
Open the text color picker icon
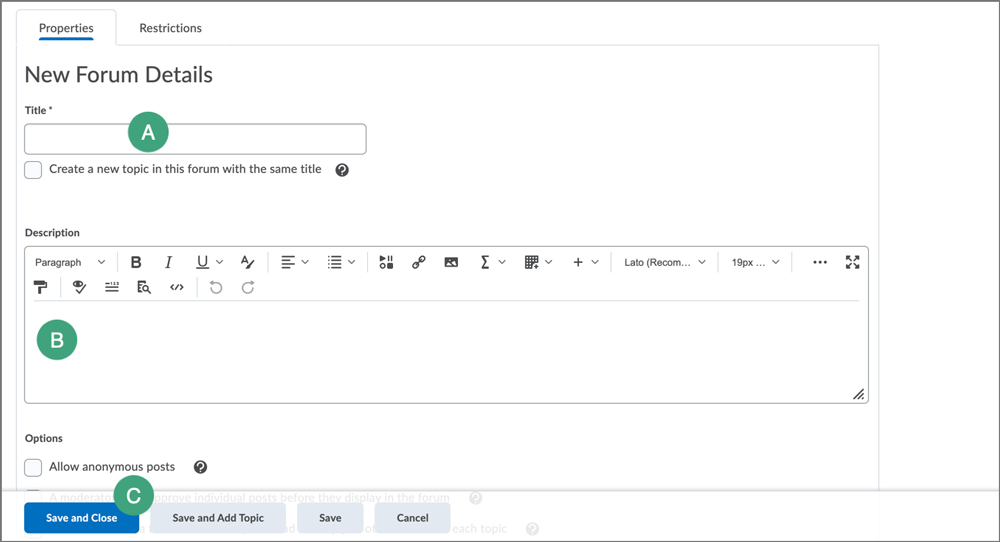[247, 262]
